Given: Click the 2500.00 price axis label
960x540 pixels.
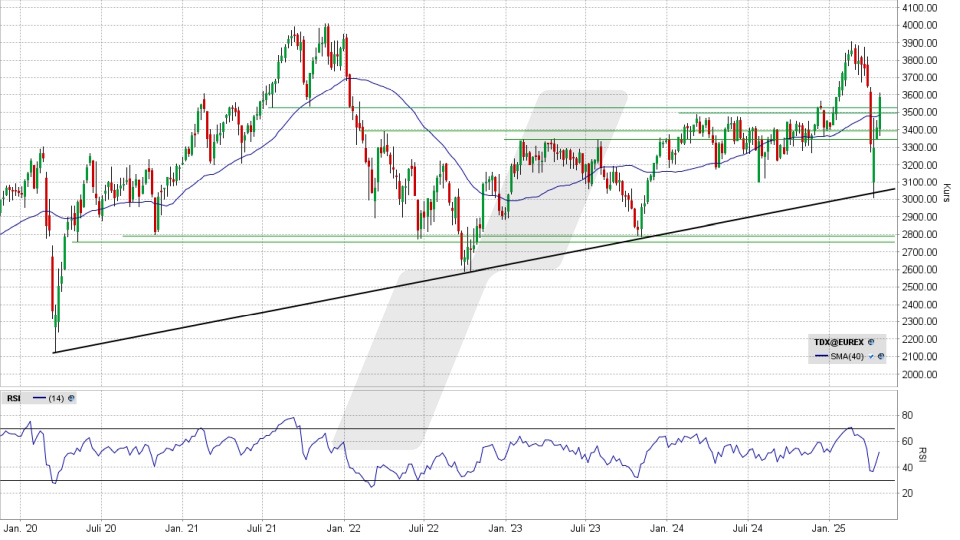Looking at the screenshot, I should point(920,287).
